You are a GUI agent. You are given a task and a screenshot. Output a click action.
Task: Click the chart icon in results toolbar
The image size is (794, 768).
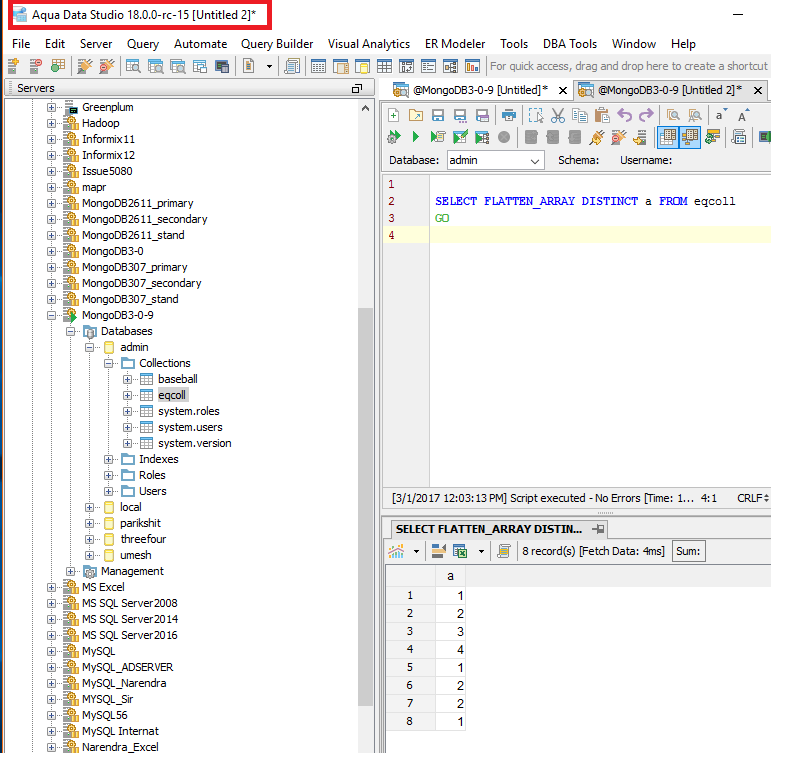pyautogui.click(x=396, y=551)
